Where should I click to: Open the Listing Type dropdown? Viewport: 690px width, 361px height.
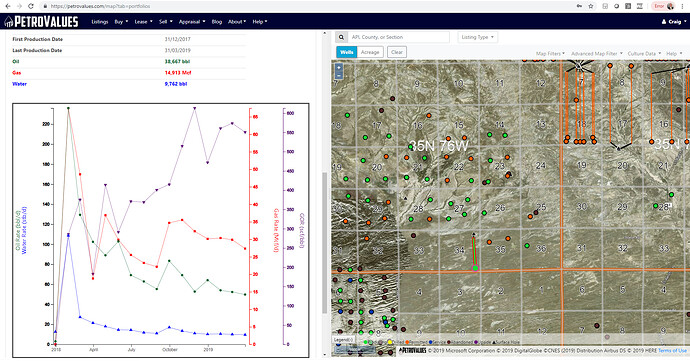(477, 37)
